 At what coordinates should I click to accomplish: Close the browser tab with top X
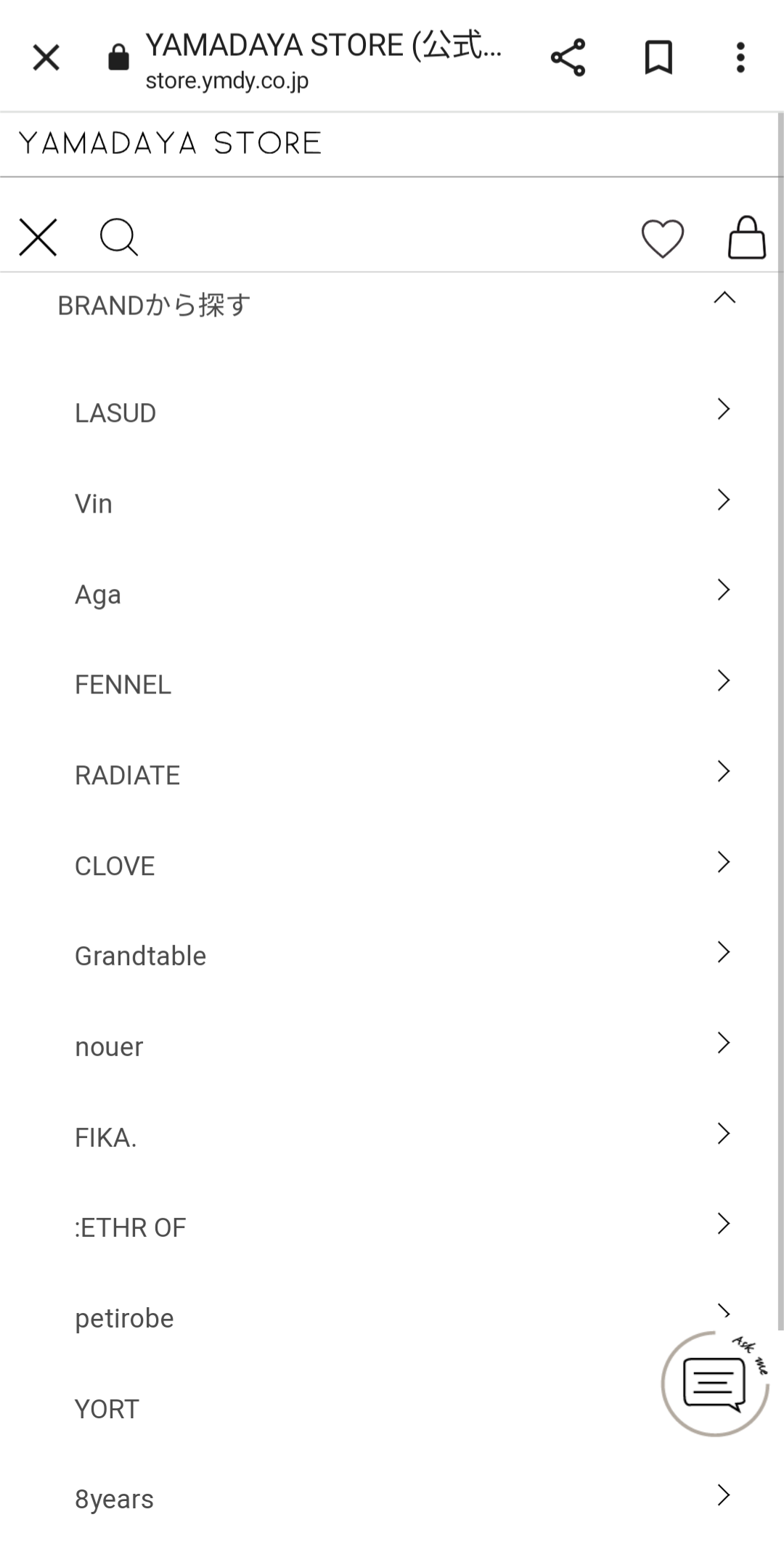(46, 57)
